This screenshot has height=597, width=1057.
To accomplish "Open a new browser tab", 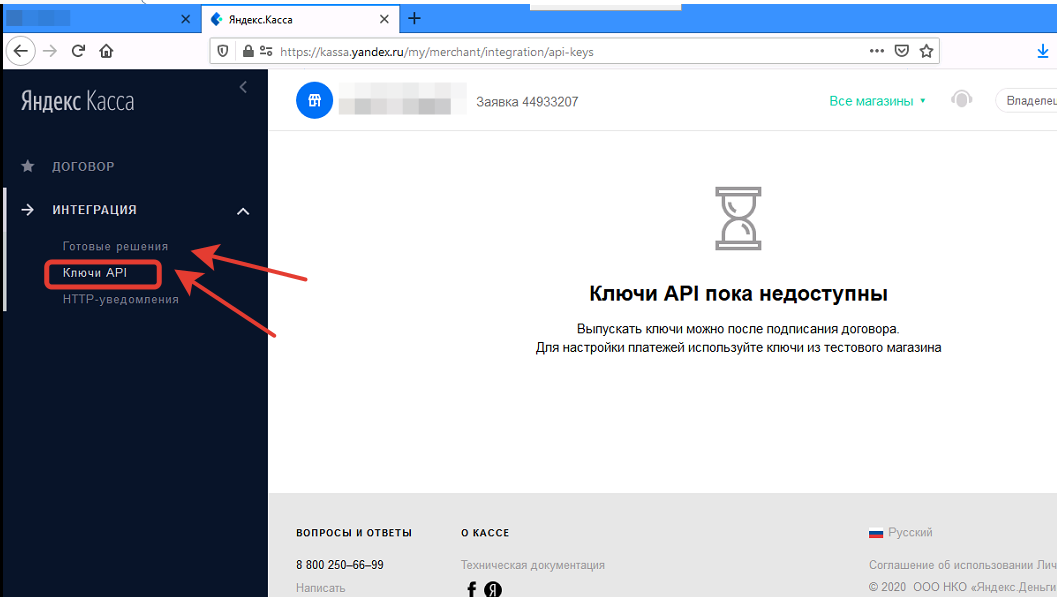I will pos(415,19).
